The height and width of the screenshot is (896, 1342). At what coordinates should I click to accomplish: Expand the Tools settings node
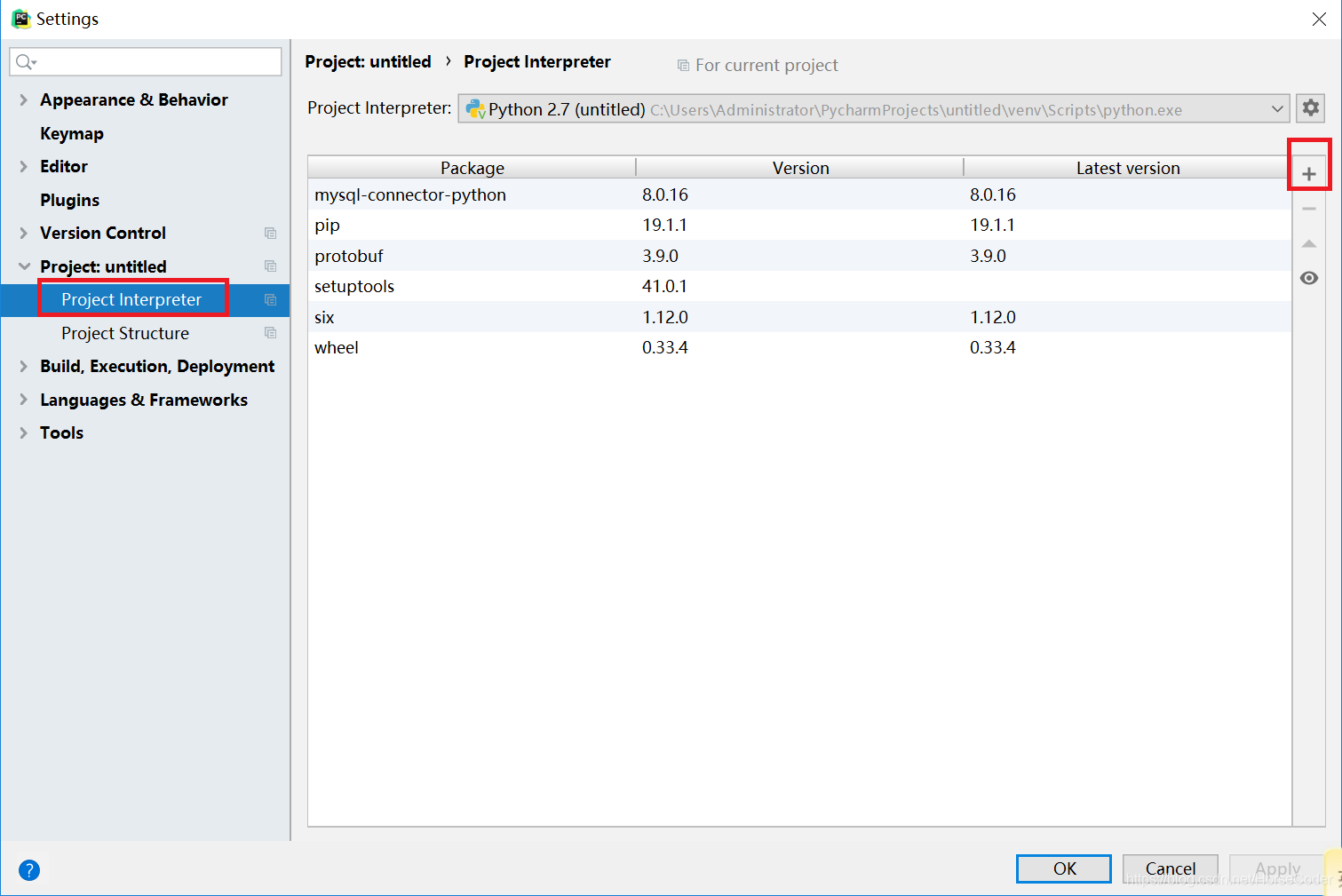tap(23, 432)
